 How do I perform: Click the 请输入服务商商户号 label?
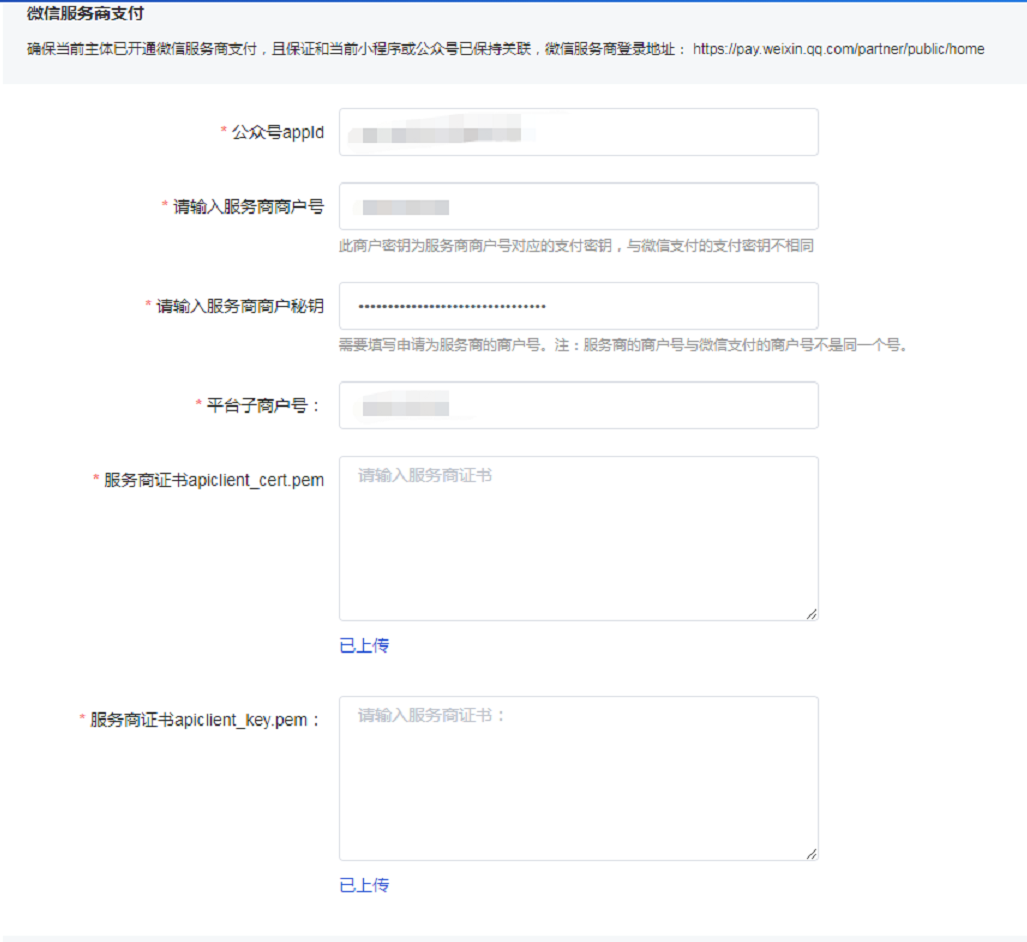pos(248,207)
